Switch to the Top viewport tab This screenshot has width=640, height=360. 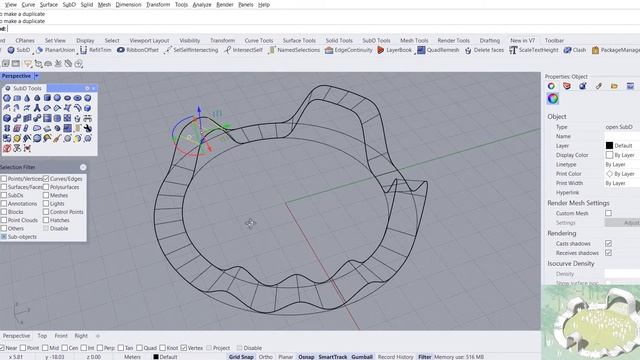[x=42, y=336]
